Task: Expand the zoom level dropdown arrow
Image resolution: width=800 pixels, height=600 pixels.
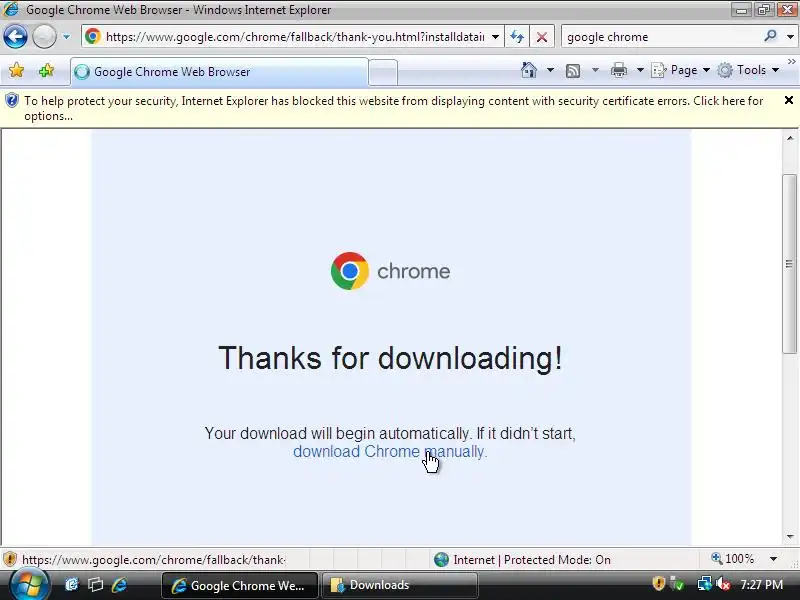Action: point(773,559)
